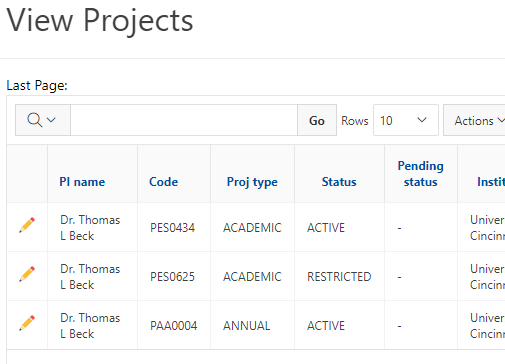505x364 pixels.
Task: Click the ANNUAL project type cell
Action: [x=246, y=326]
